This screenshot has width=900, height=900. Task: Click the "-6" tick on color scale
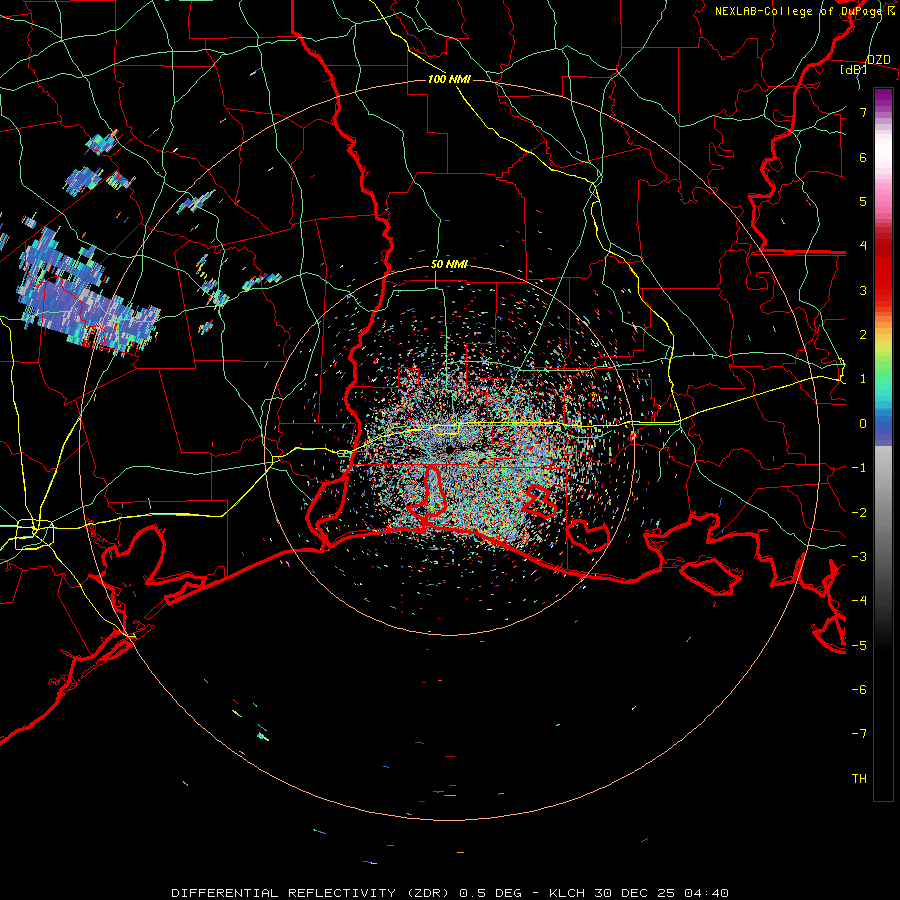pos(859,690)
